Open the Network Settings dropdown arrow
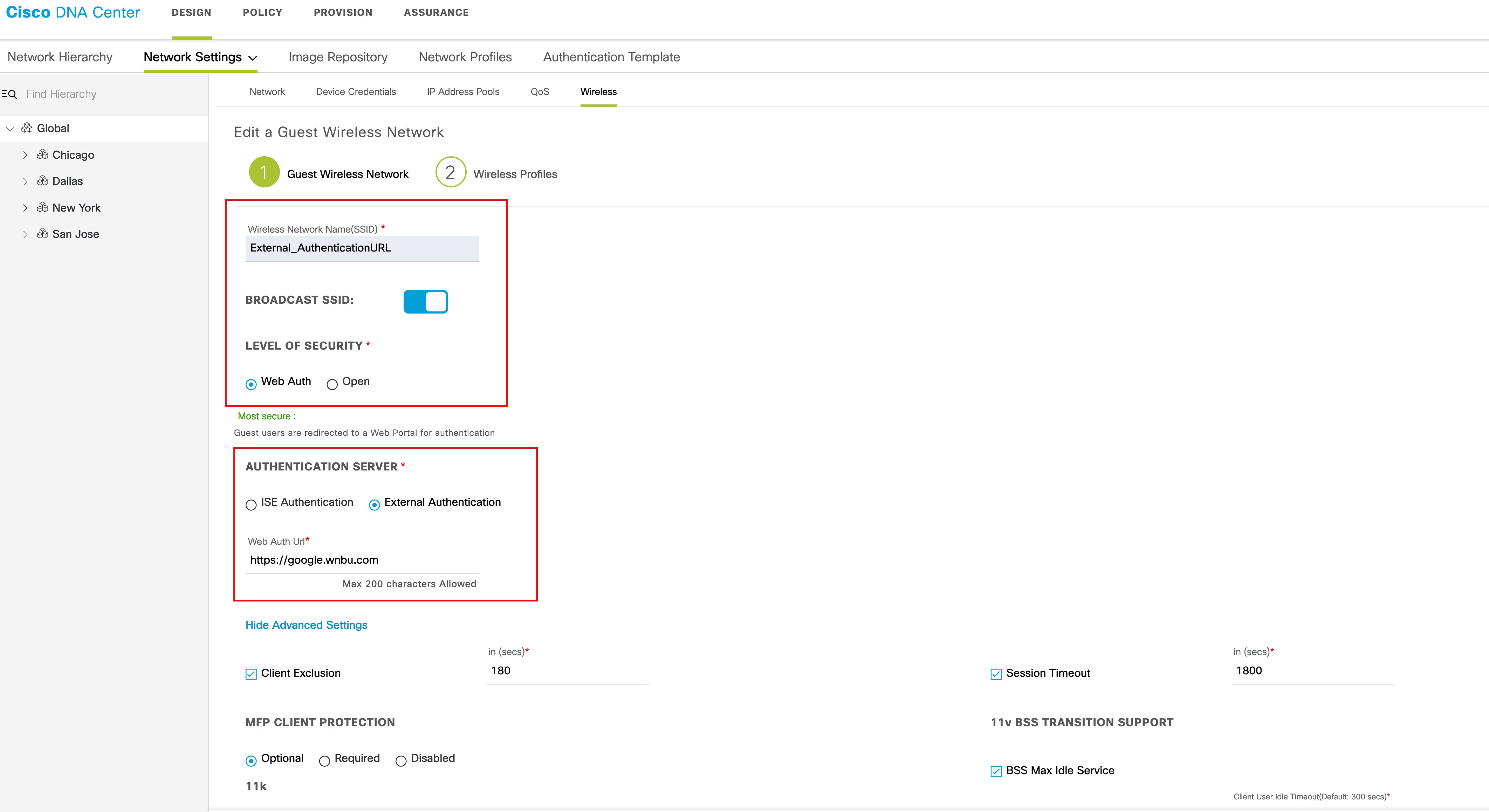The width and height of the screenshot is (1489, 812). [x=253, y=58]
